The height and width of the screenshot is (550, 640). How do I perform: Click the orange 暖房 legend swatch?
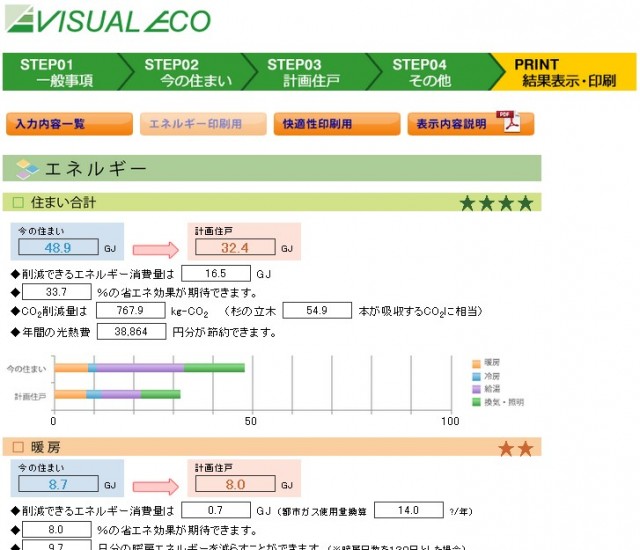477,363
